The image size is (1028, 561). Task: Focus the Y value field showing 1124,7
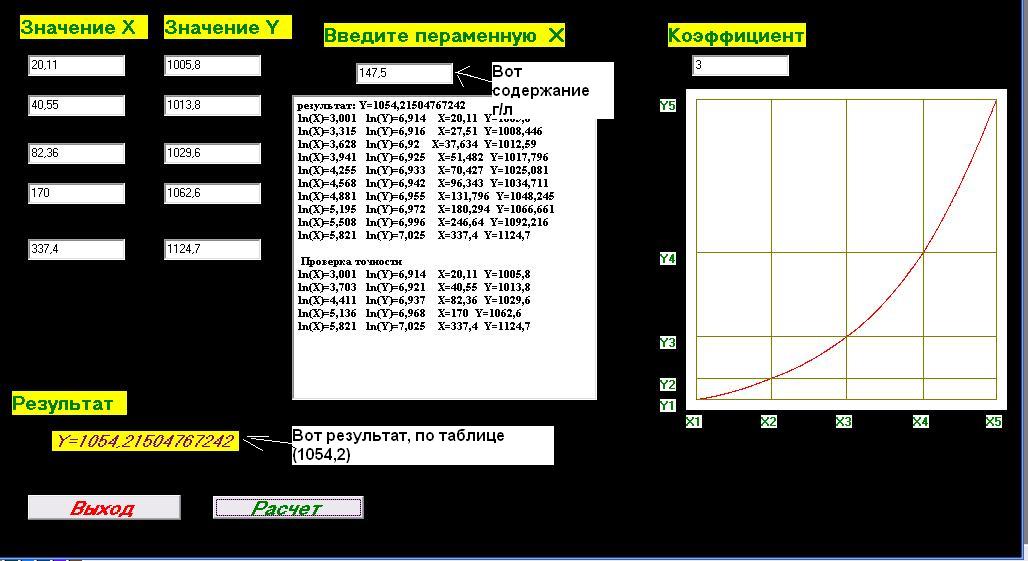click(212, 250)
